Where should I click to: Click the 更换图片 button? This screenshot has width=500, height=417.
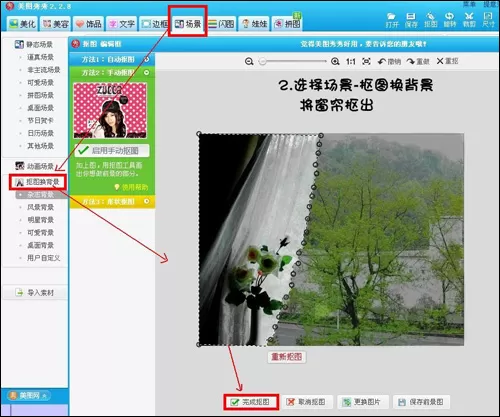tap(362, 402)
